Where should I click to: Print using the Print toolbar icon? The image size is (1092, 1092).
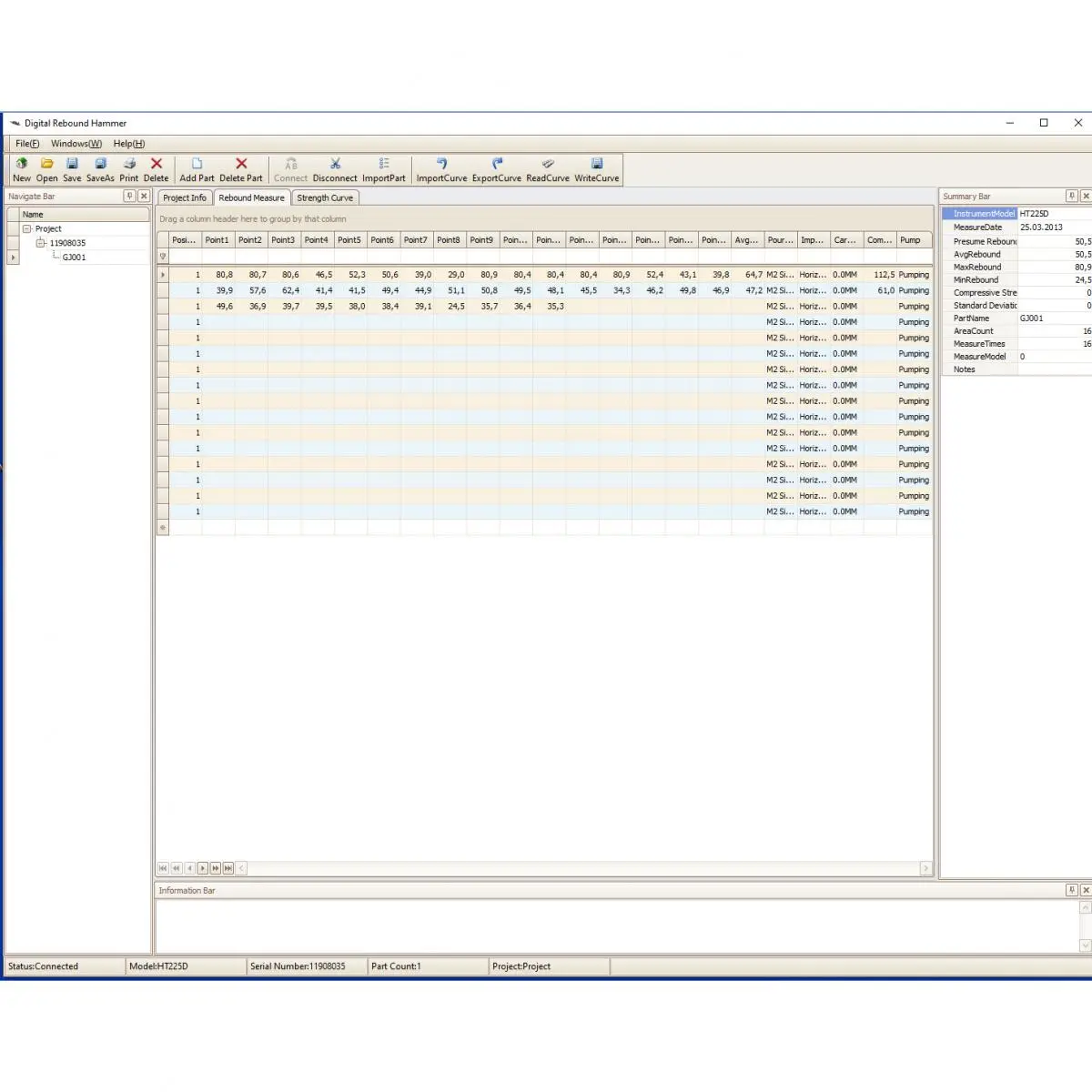pyautogui.click(x=129, y=165)
